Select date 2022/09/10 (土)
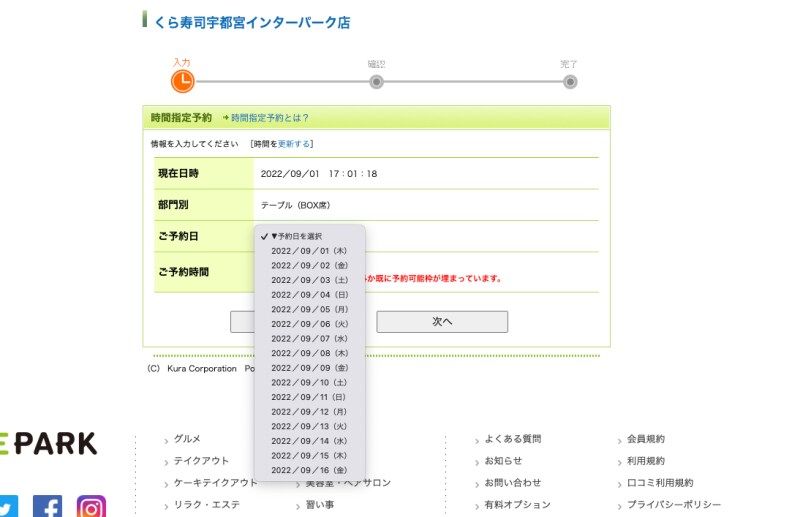 310,383
